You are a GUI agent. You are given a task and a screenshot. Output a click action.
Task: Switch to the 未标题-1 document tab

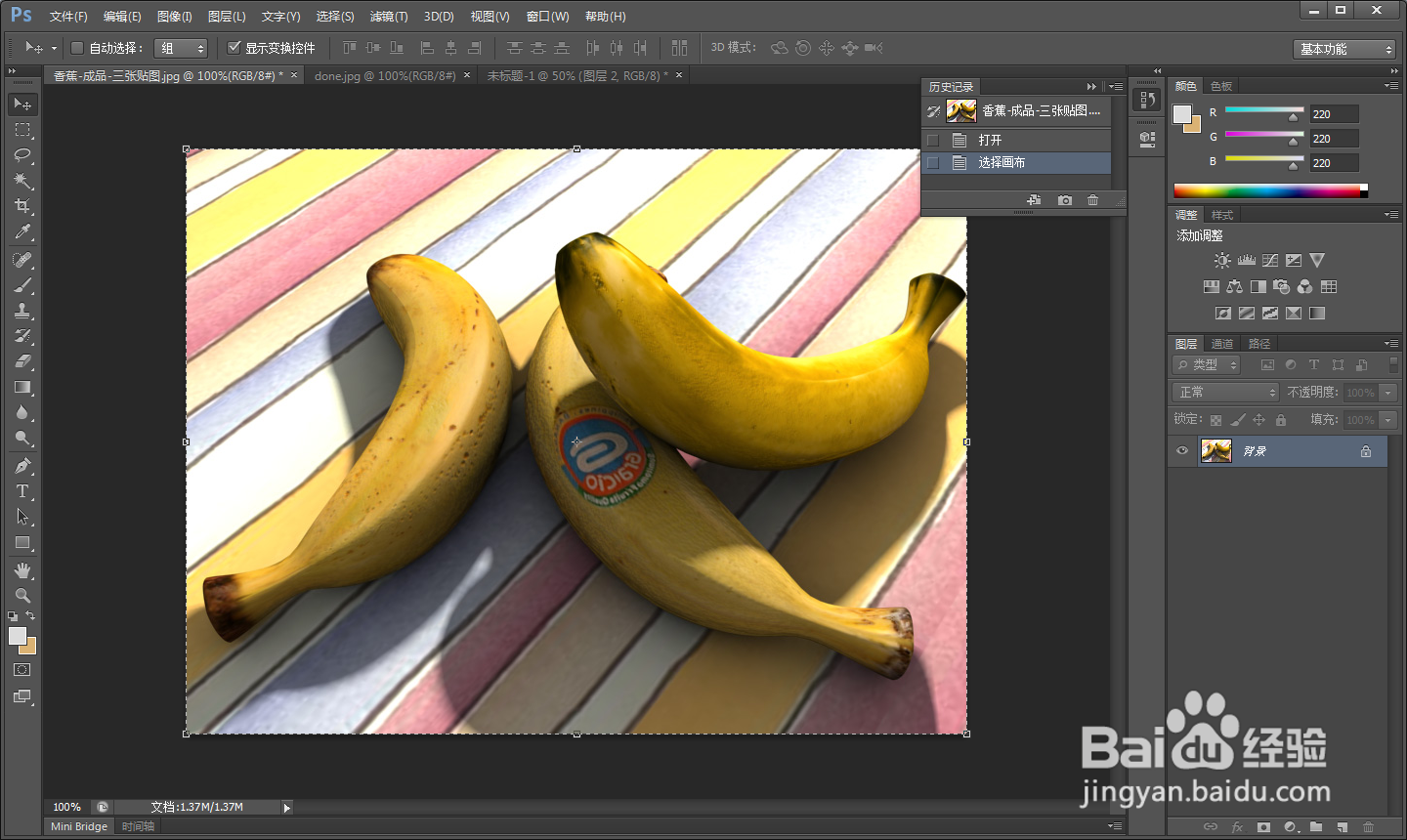[577, 75]
